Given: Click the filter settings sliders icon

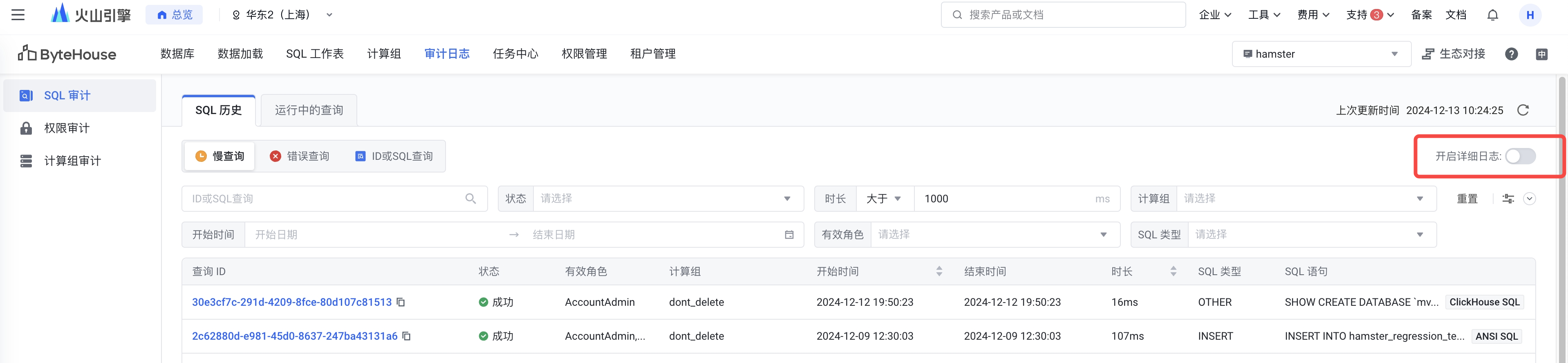Looking at the screenshot, I should click(1508, 199).
